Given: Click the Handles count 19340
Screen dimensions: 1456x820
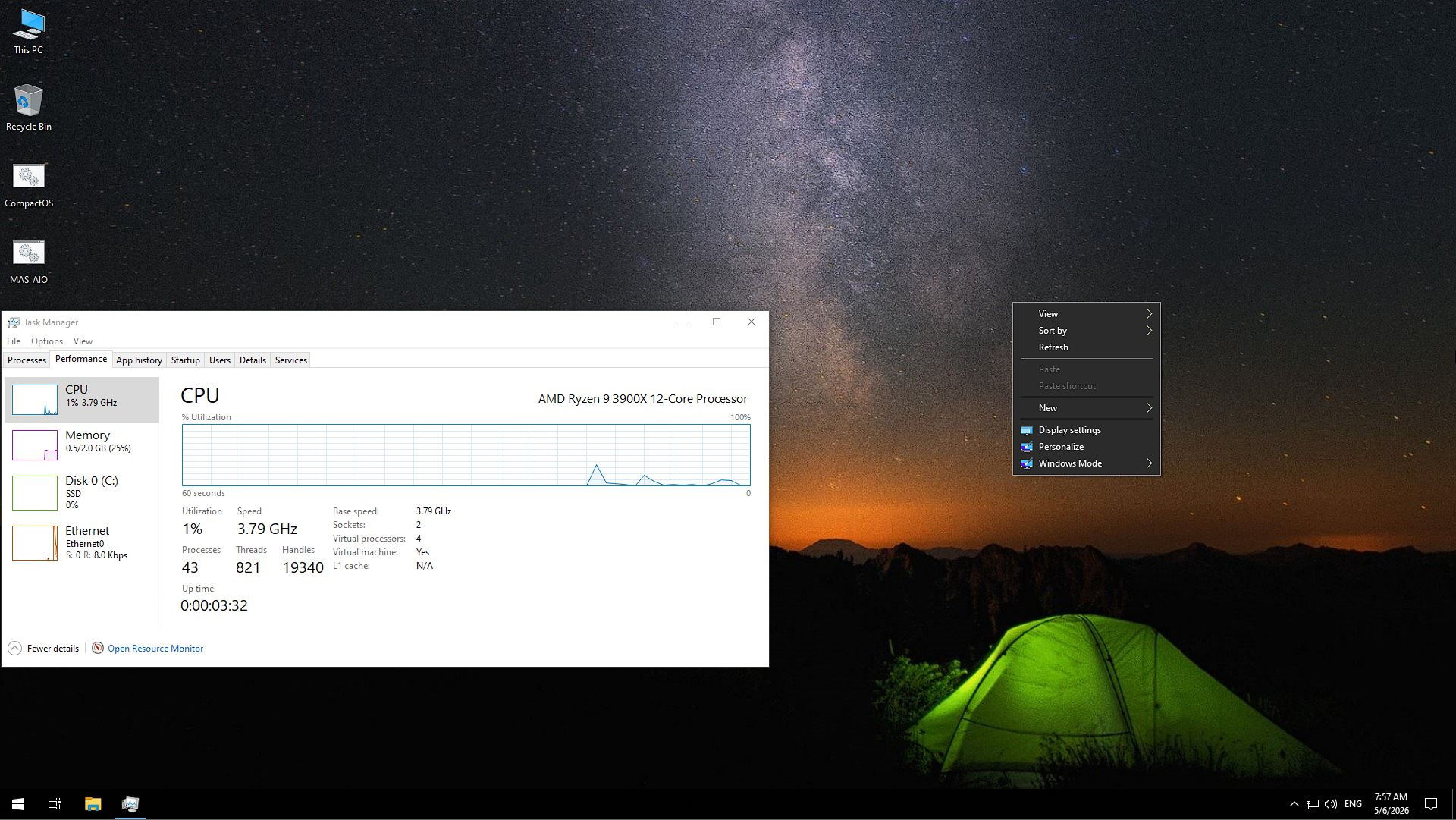Looking at the screenshot, I should [303, 567].
